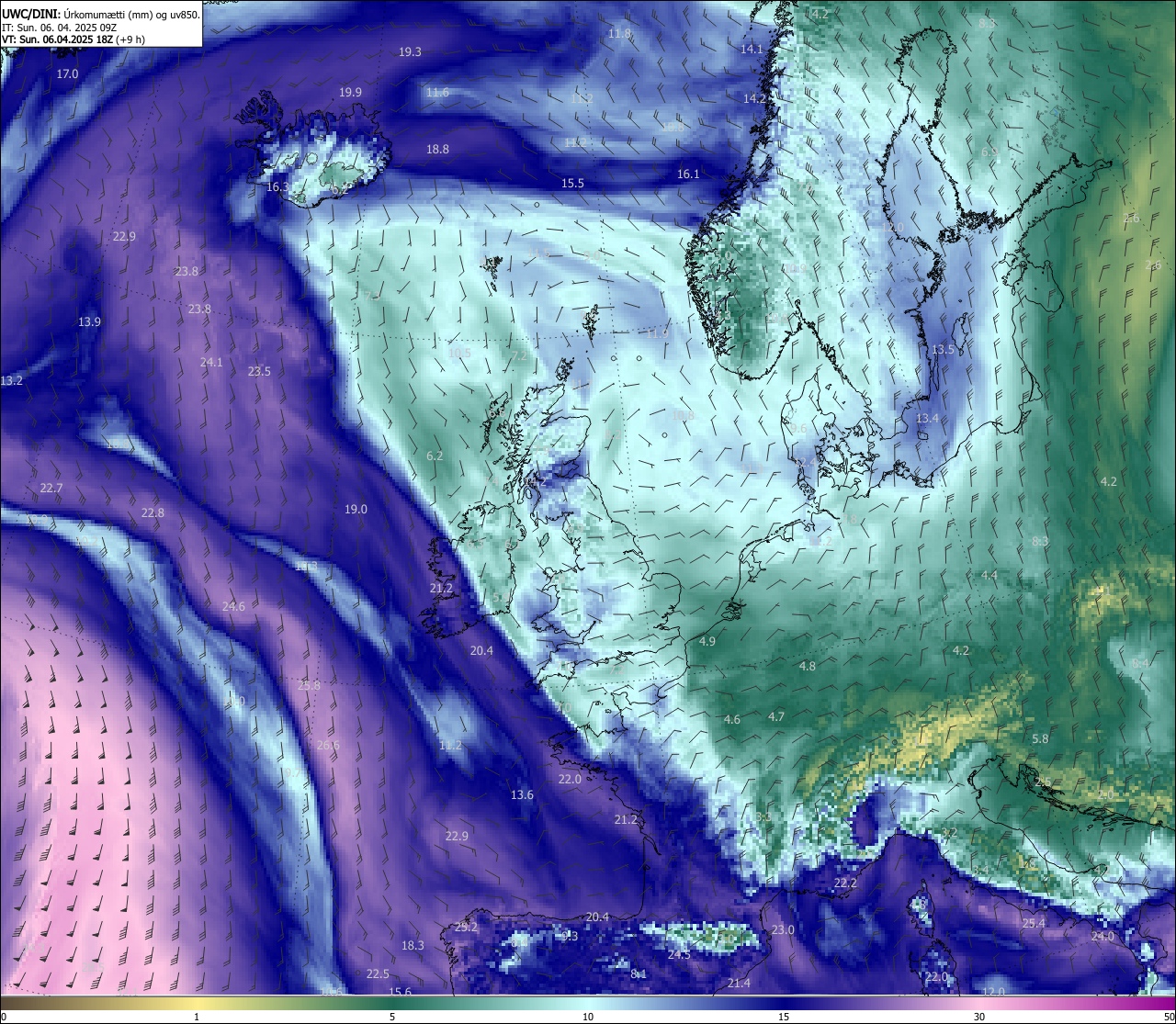Click the colour scale label 30
The image size is (1176, 1024).
pyautogui.click(x=979, y=1017)
